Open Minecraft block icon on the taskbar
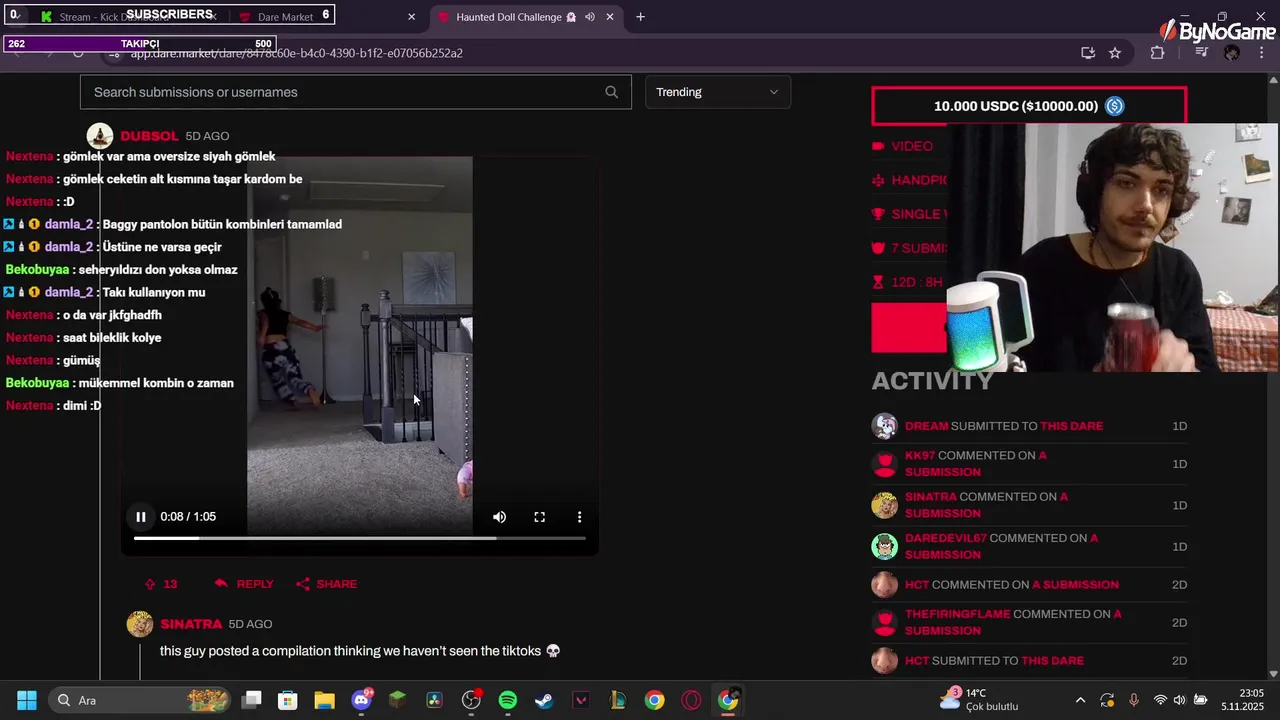This screenshot has width=1280, height=720. pos(398,700)
